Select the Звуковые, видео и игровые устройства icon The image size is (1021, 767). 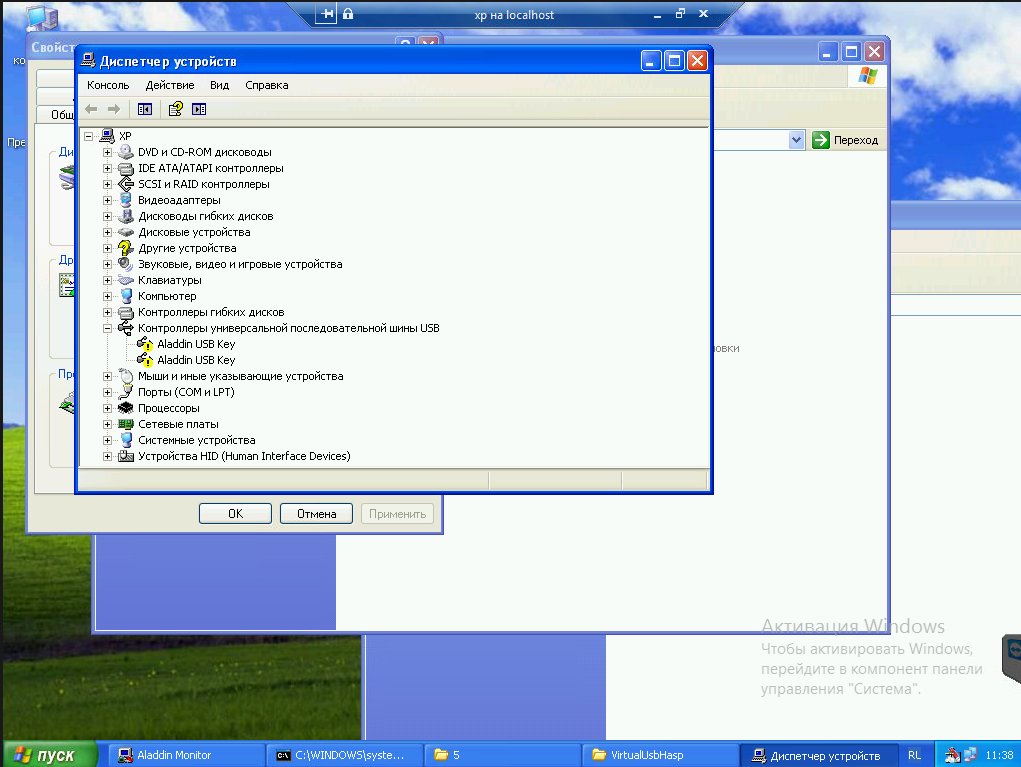pos(126,264)
